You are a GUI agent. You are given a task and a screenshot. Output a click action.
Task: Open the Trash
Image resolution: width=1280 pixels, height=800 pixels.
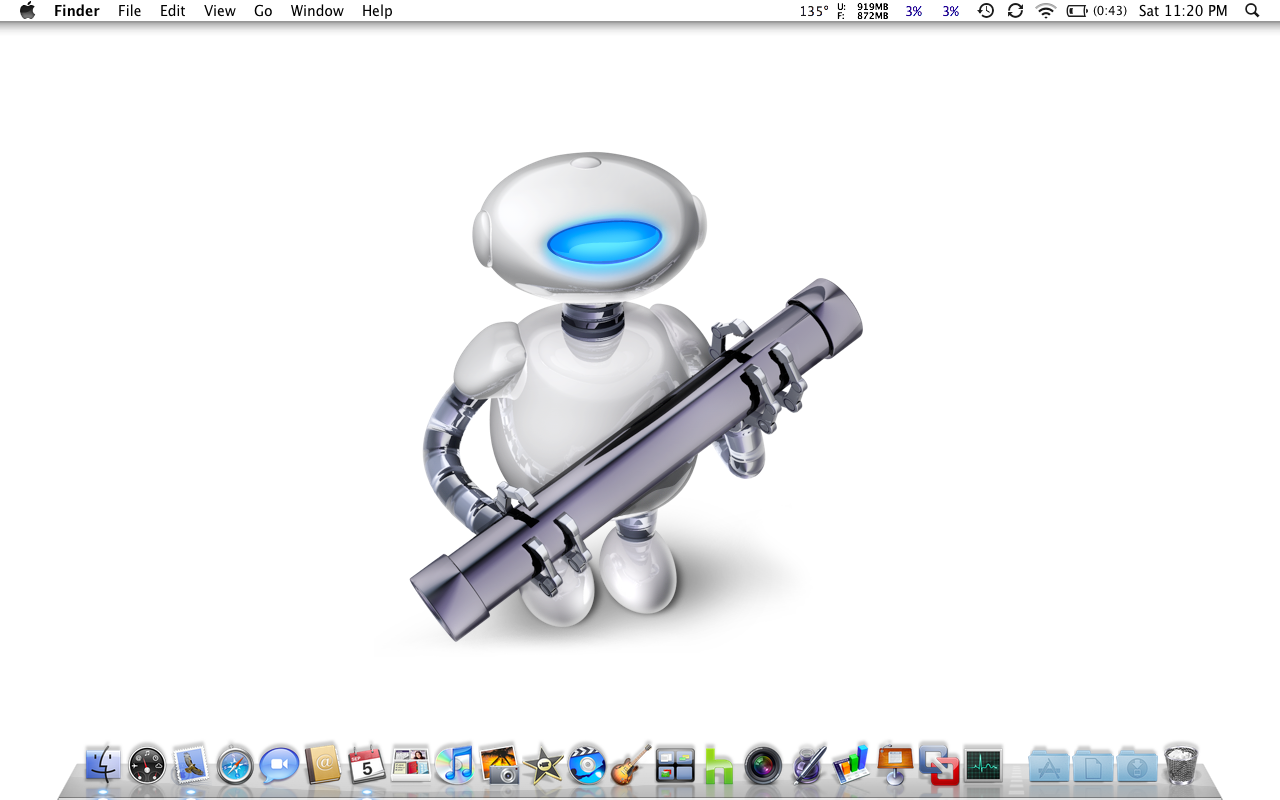tap(1181, 764)
